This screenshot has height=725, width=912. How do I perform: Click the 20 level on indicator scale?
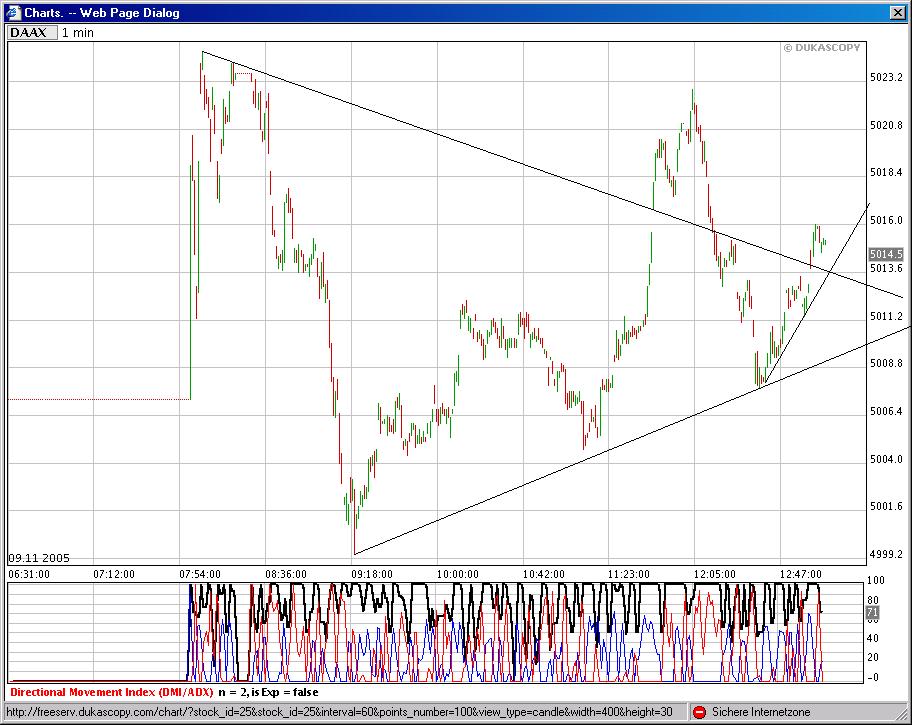click(x=873, y=658)
